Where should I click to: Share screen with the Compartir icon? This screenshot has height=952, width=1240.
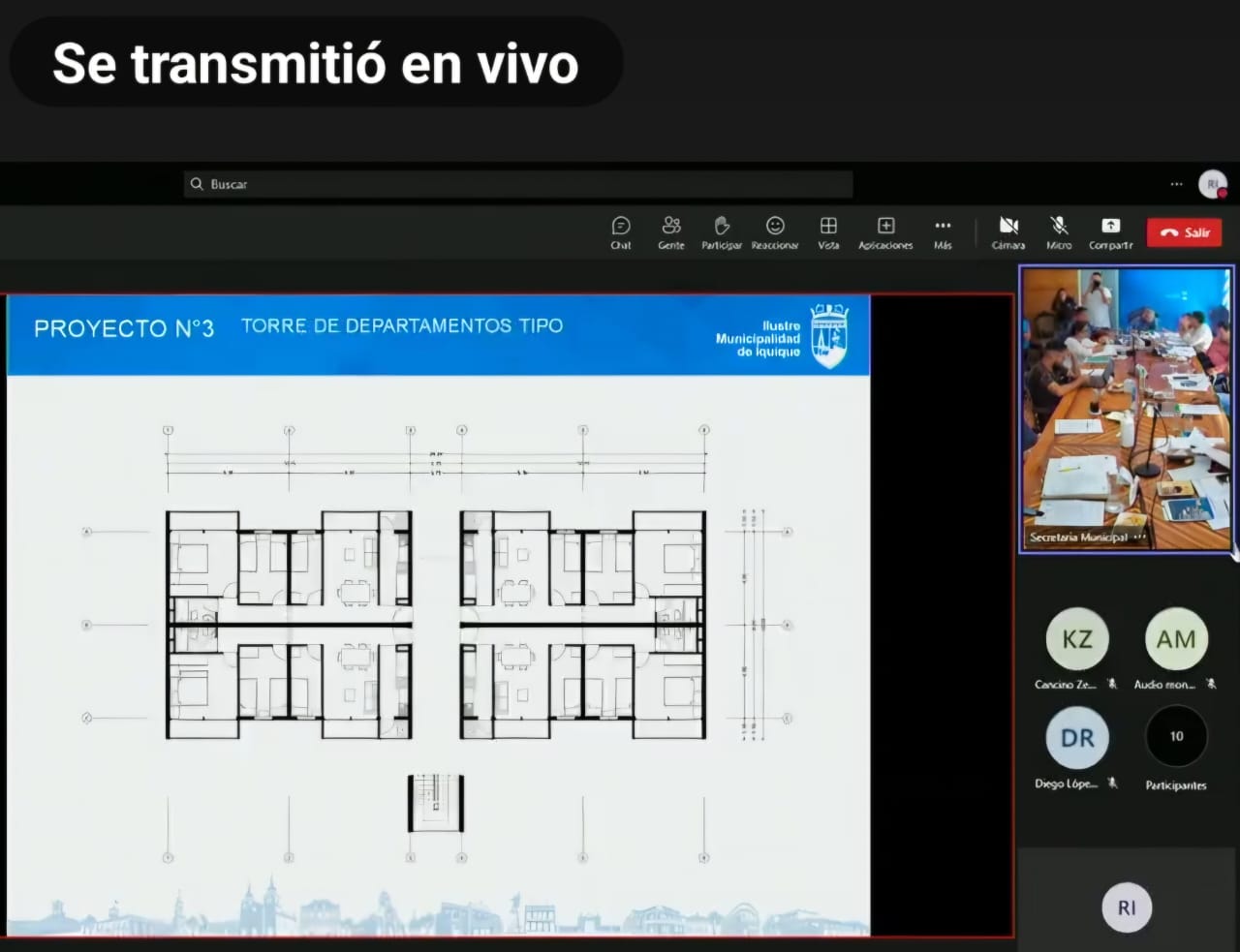tap(1110, 232)
